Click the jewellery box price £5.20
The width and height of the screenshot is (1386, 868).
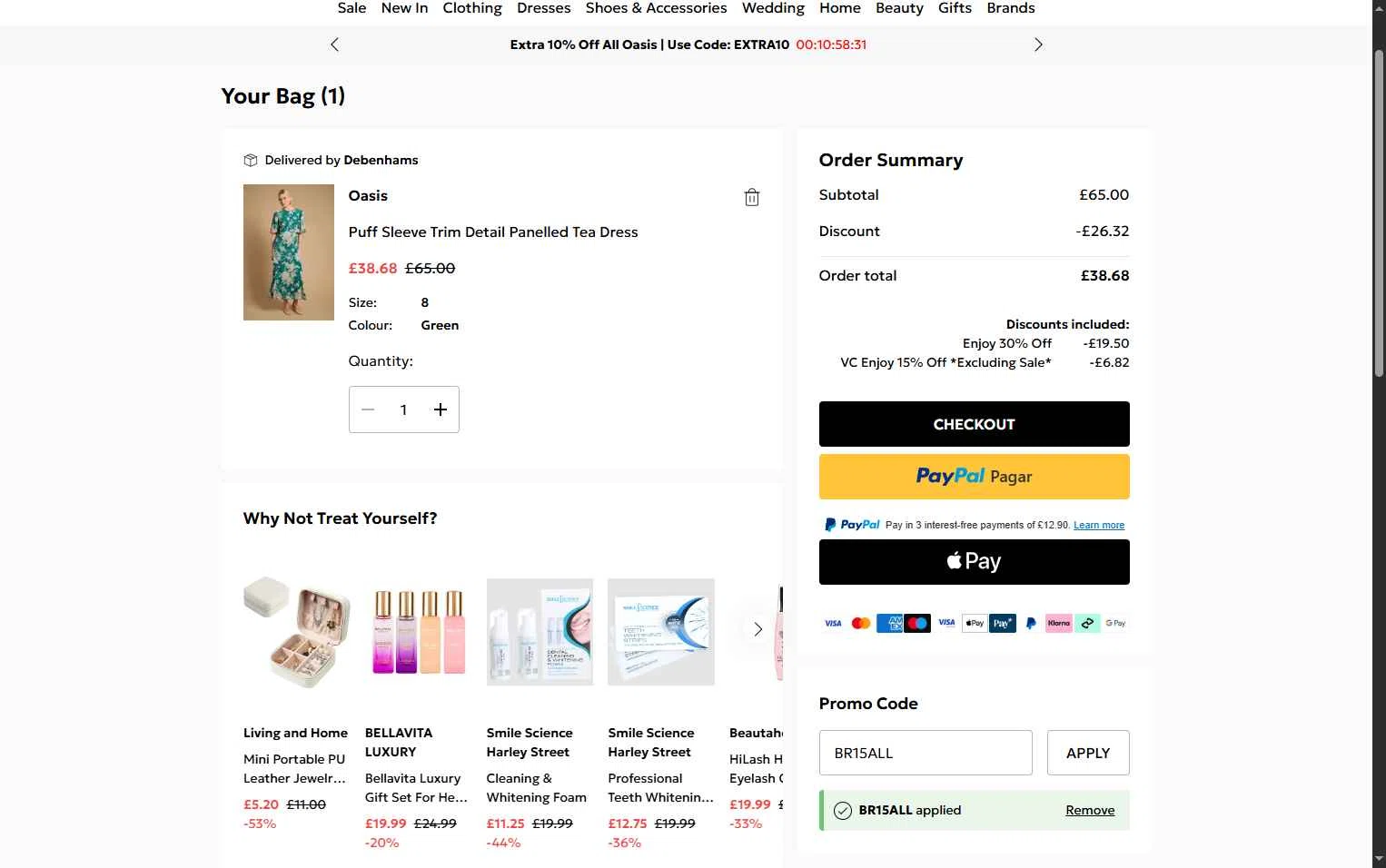[x=261, y=804]
